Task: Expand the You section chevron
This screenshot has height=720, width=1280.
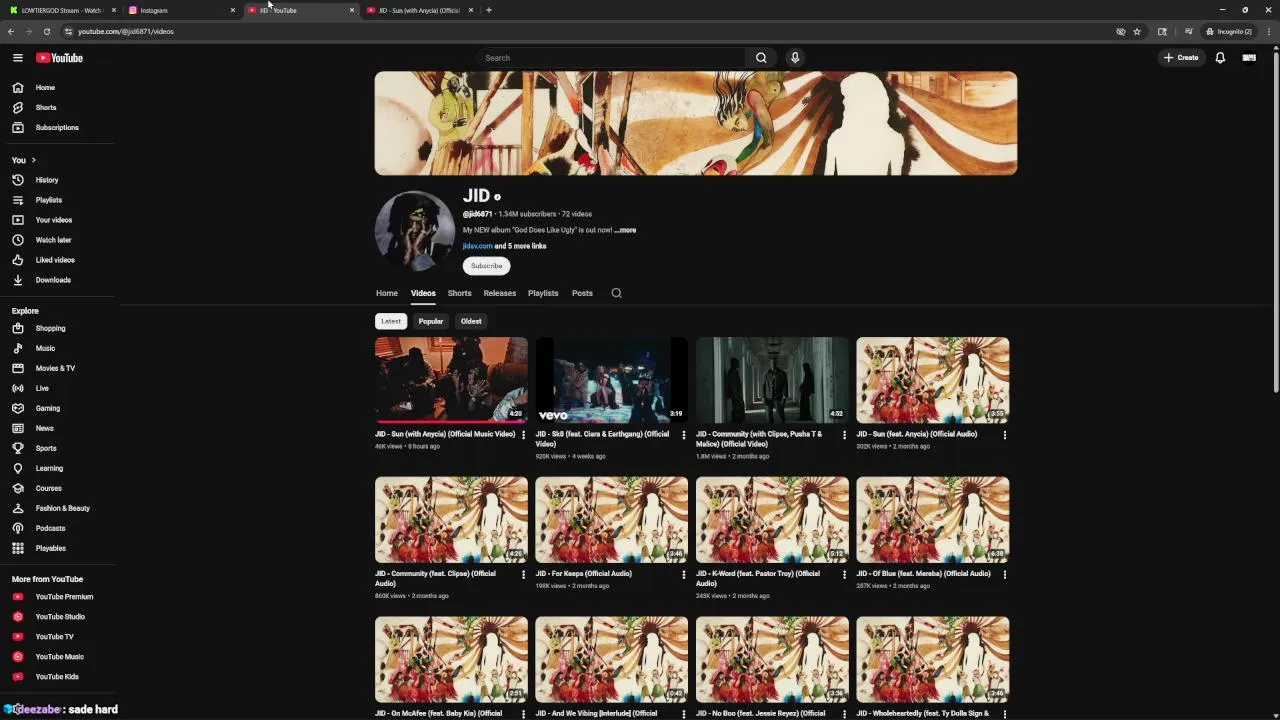Action: point(33,160)
